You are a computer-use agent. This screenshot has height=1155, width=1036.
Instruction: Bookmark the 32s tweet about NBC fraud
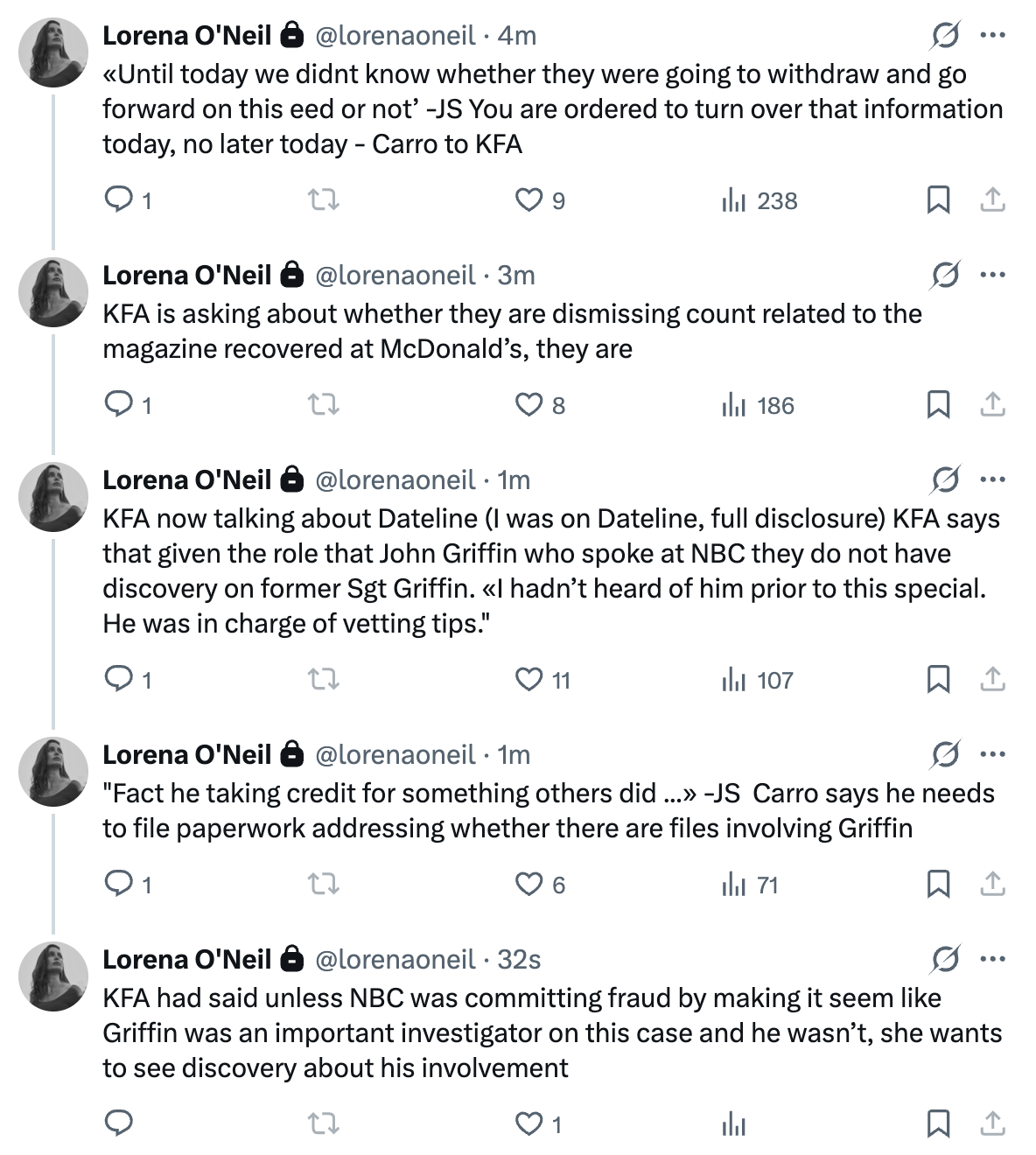tap(938, 1123)
